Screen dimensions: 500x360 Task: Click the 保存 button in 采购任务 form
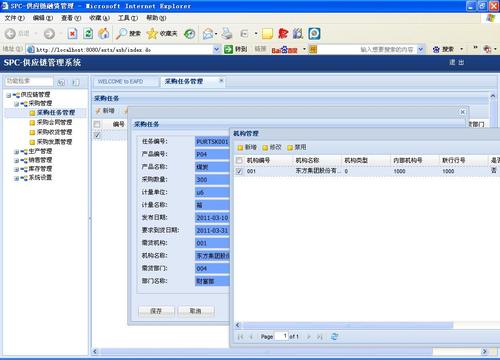pyautogui.click(x=156, y=311)
